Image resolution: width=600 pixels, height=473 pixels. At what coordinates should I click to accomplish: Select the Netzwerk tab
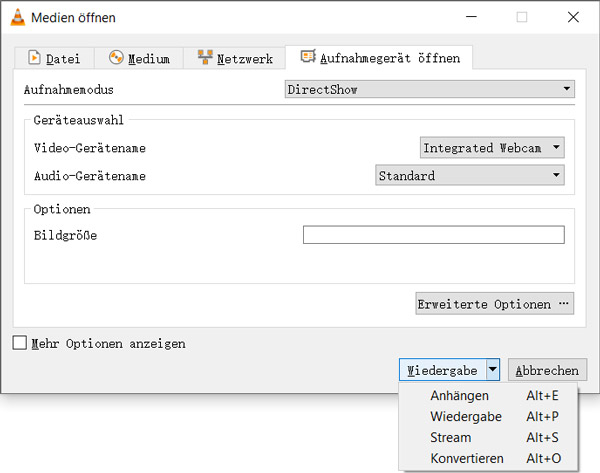point(235,58)
